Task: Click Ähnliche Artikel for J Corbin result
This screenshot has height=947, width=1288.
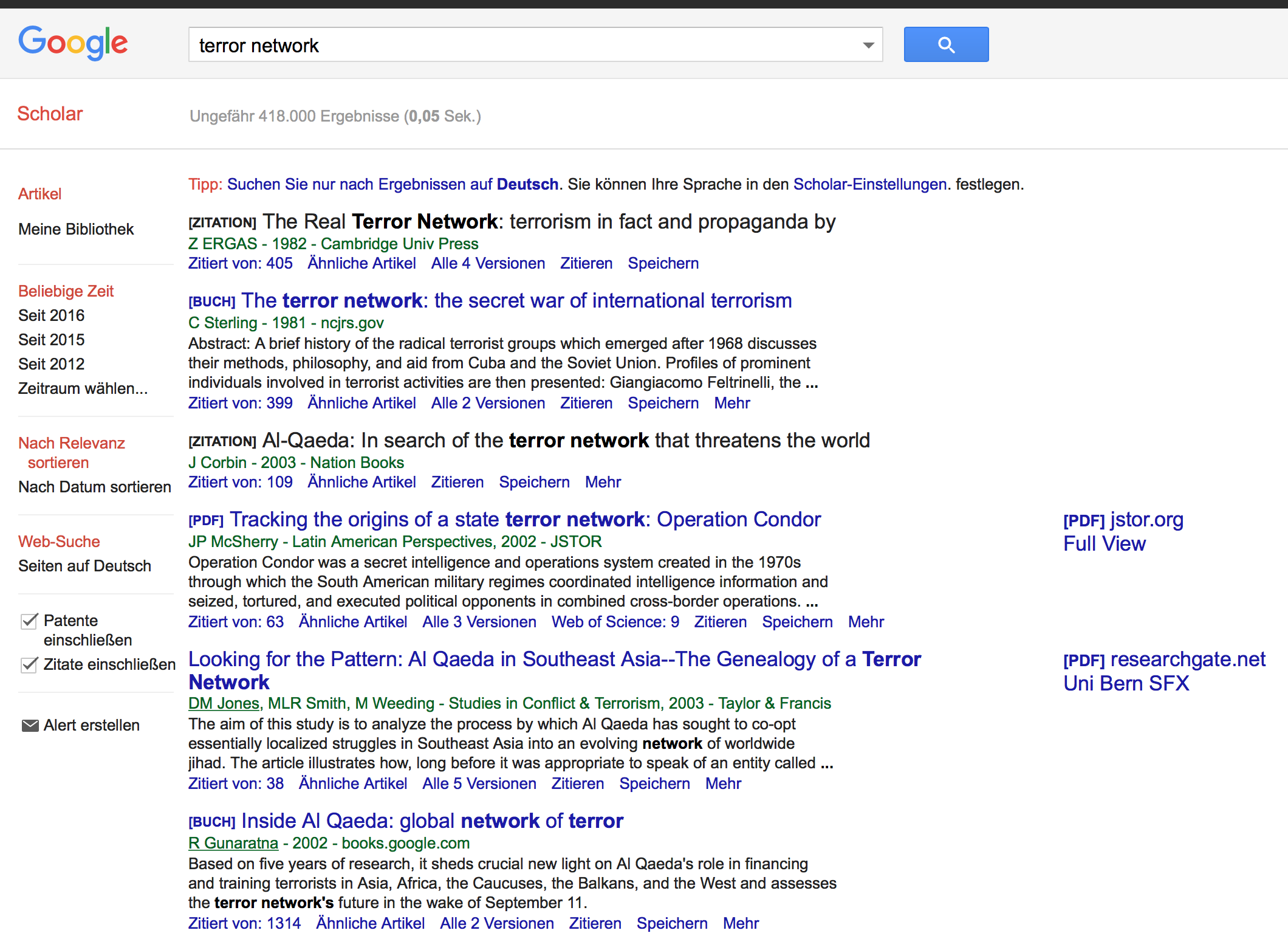Action: [x=361, y=482]
